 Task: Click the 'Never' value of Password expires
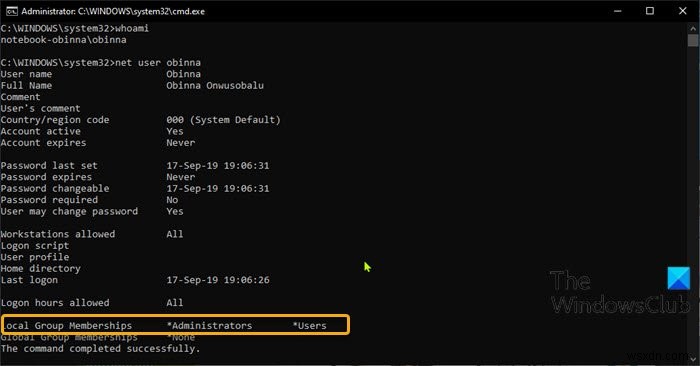coord(180,177)
